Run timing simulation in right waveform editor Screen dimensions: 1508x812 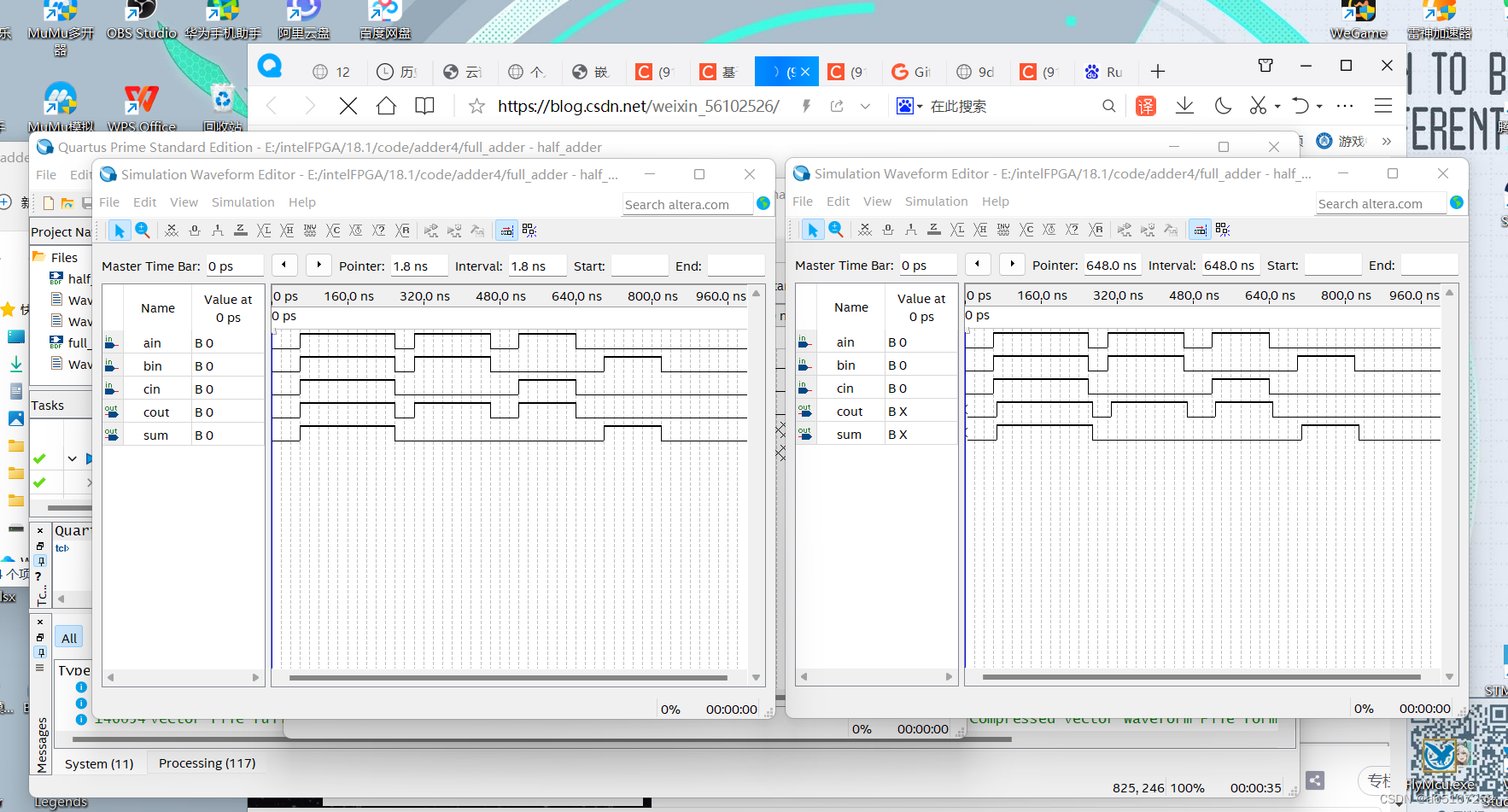pyautogui.click(x=1148, y=230)
